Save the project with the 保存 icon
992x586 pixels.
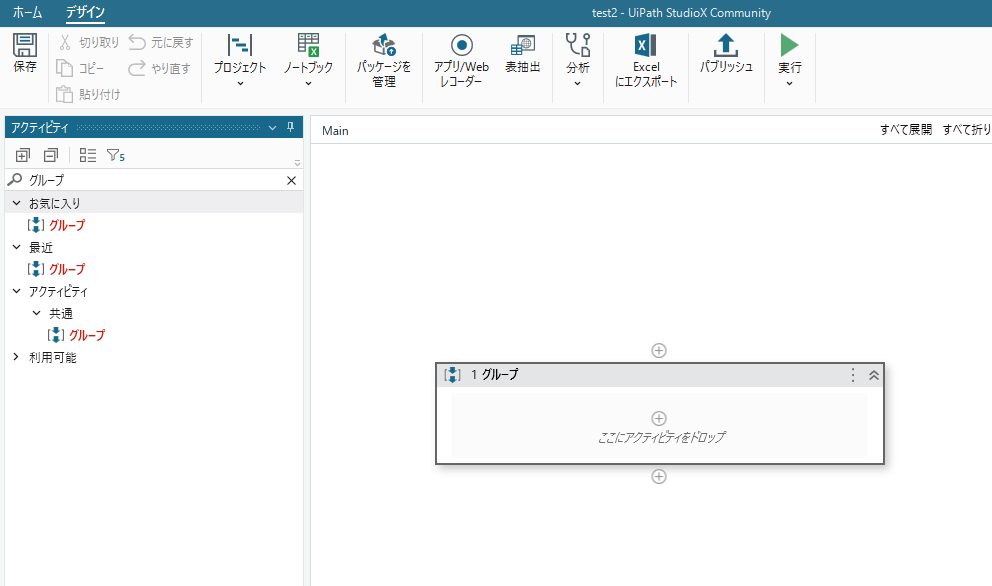[x=25, y=54]
